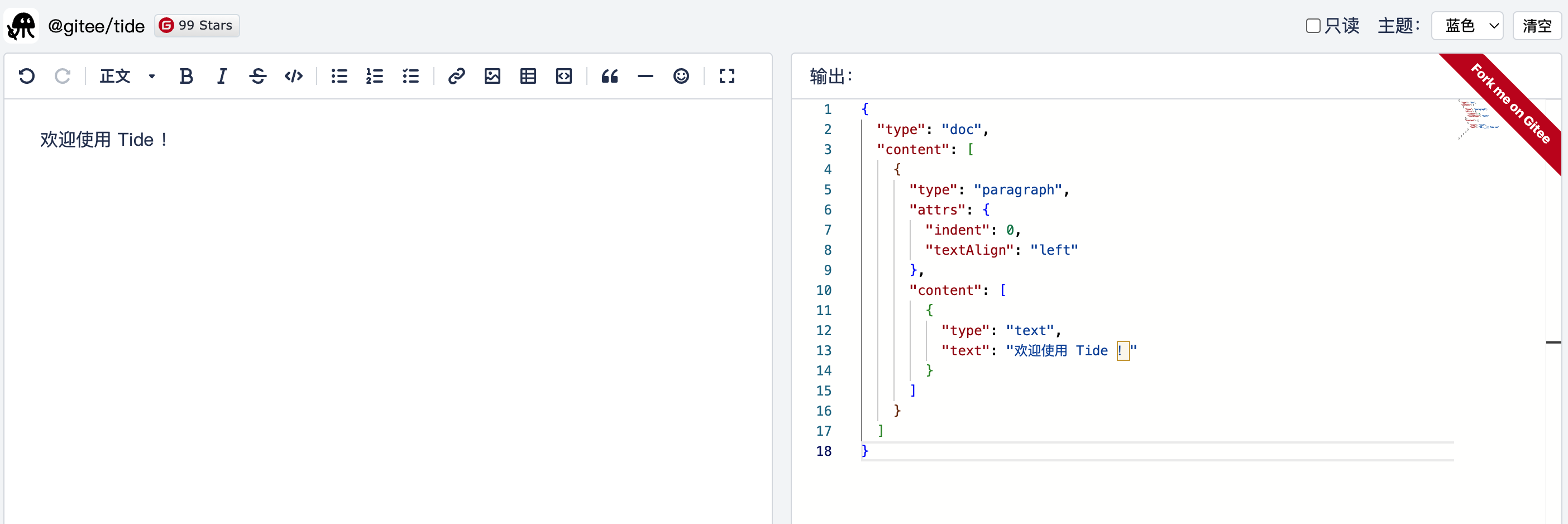Insert a table
The width and height of the screenshot is (1568, 524).
click(528, 76)
